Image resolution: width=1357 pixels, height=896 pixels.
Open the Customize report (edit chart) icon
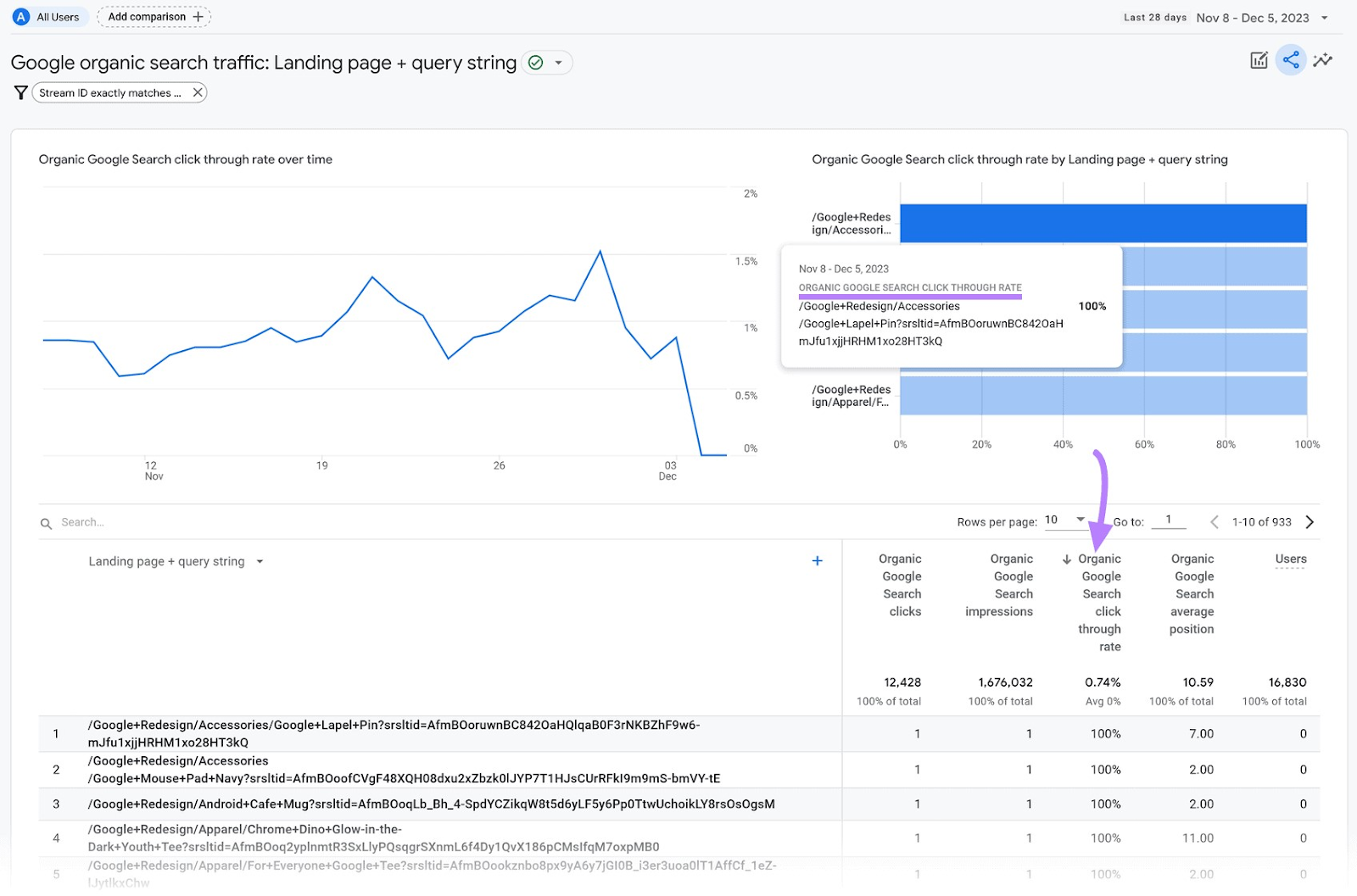[x=1259, y=60]
